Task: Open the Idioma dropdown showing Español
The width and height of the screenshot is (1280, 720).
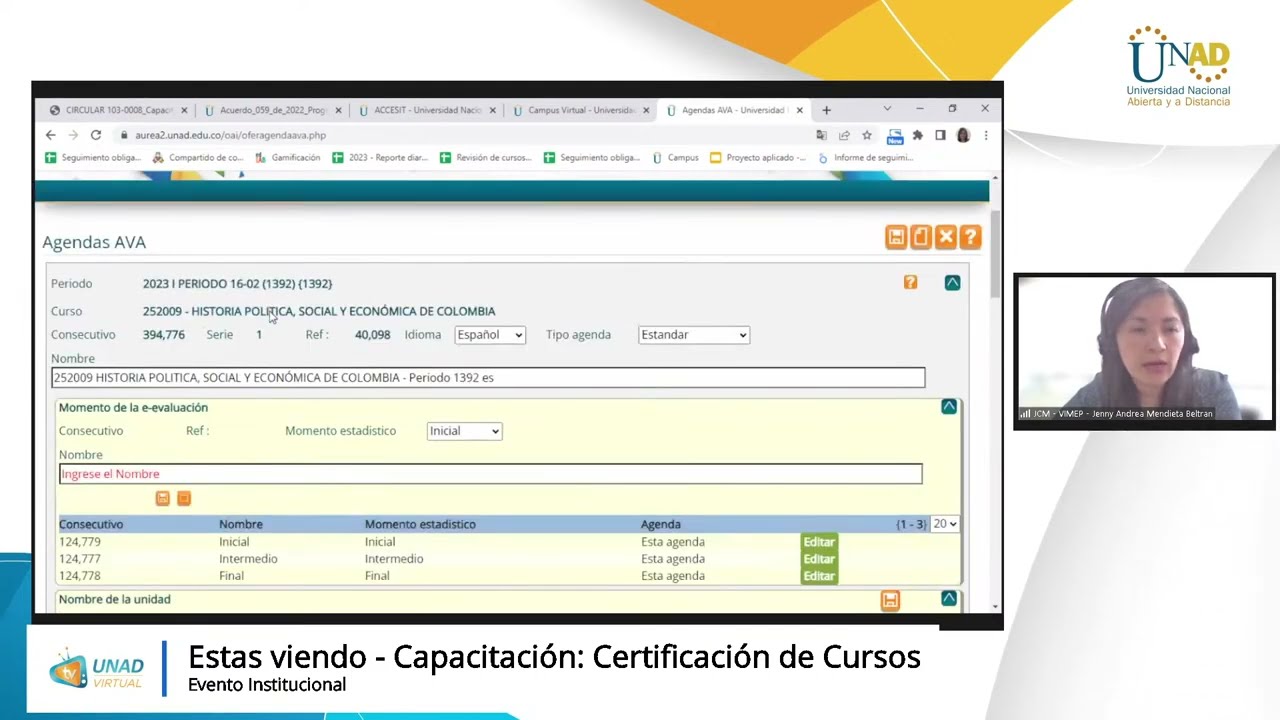Action: [490, 335]
